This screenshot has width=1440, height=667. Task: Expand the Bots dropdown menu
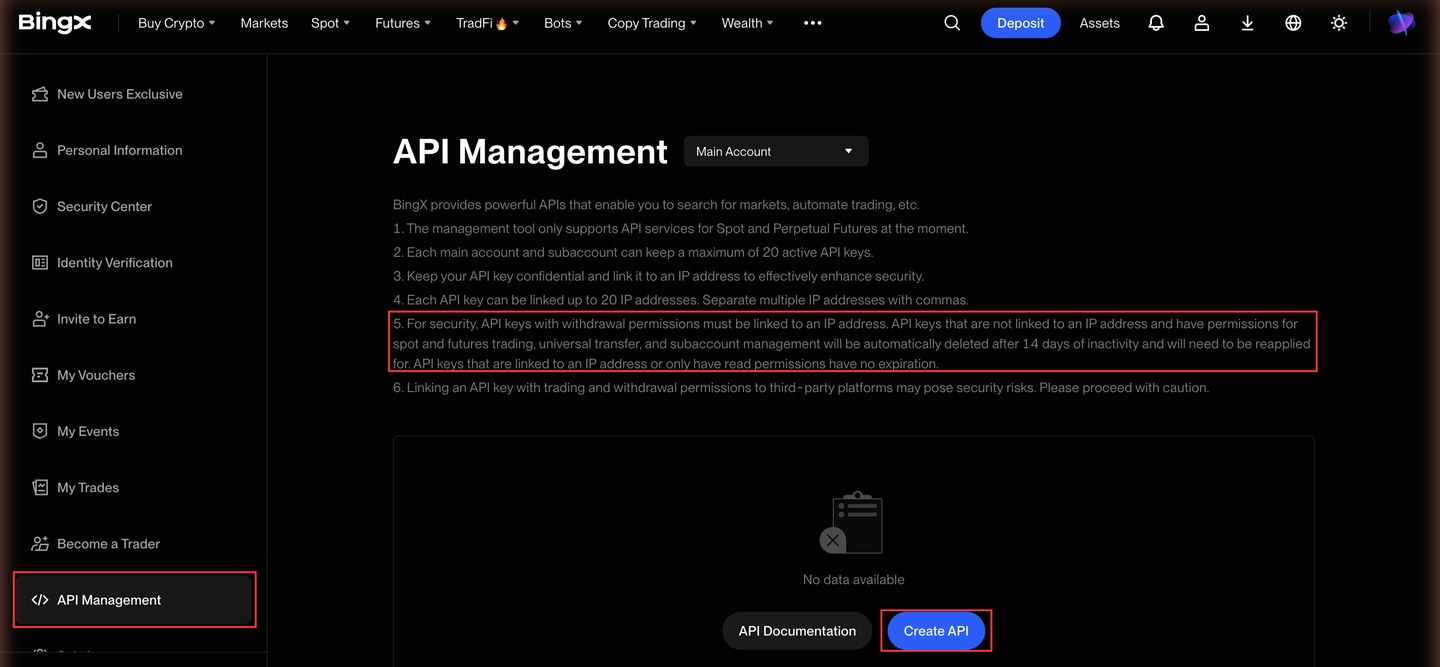click(x=563, y=23)
